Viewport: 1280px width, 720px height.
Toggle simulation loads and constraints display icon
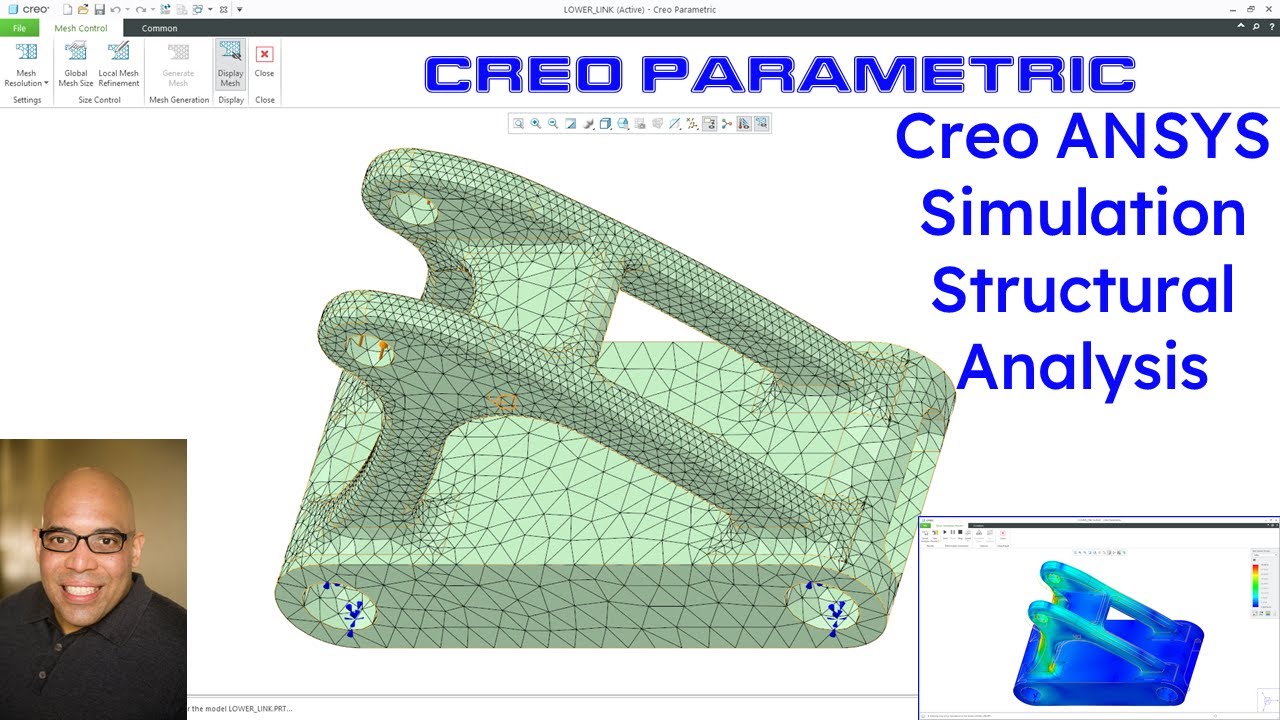744,124
